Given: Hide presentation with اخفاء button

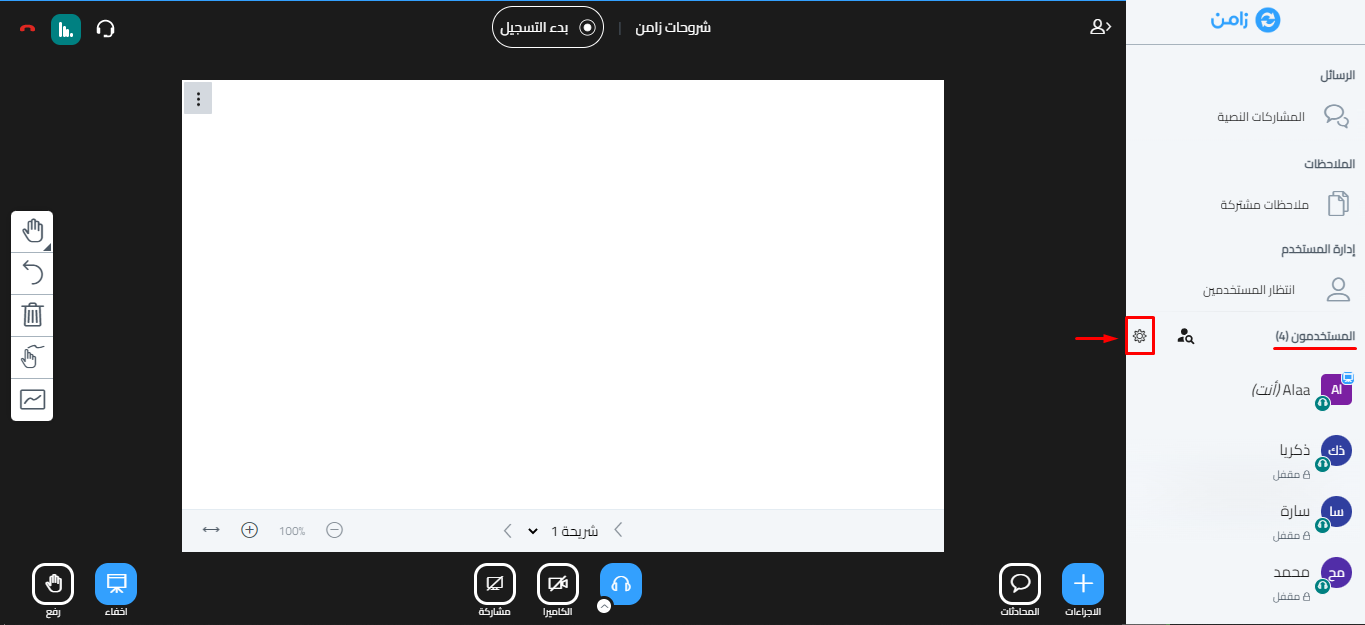Looking at the screenshot, I should point(116,584).
